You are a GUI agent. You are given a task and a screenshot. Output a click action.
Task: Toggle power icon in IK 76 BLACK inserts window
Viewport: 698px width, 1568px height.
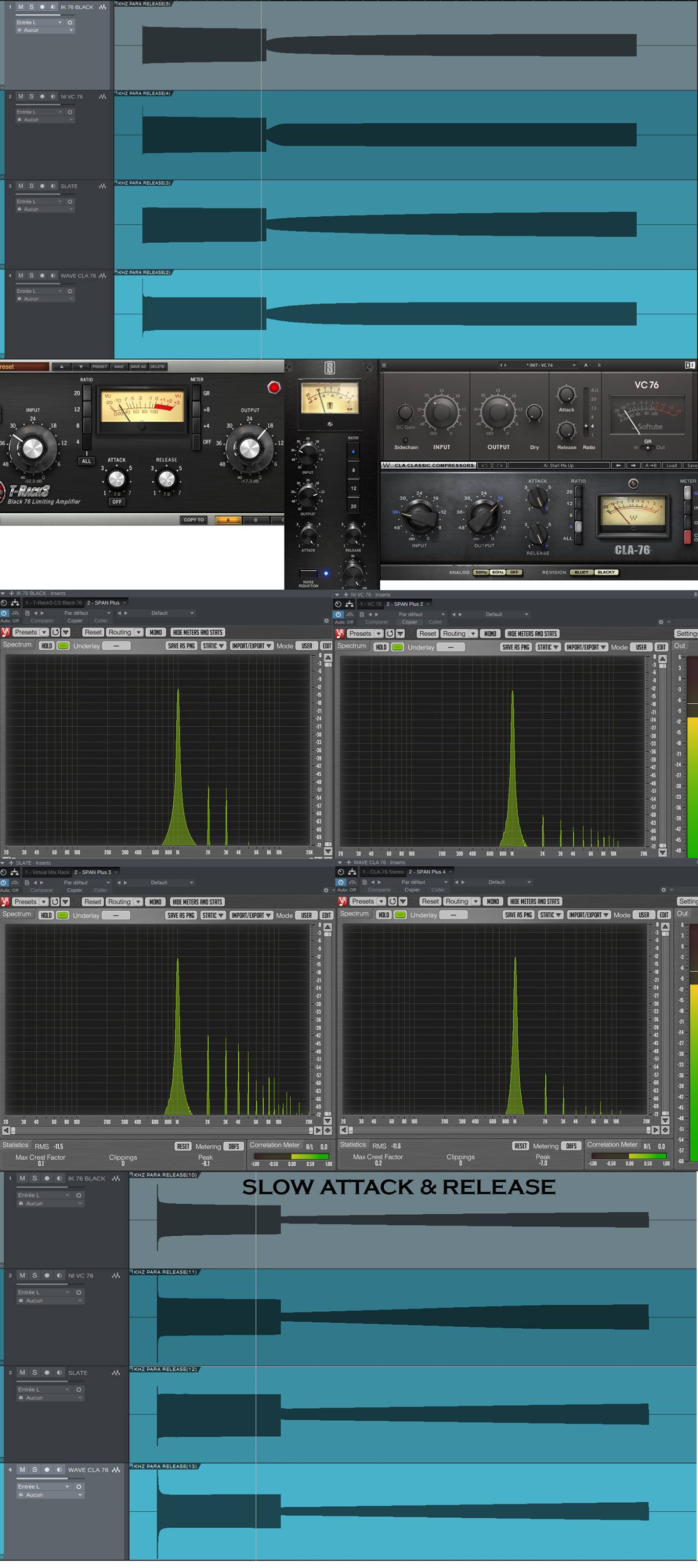pos(4,613)
